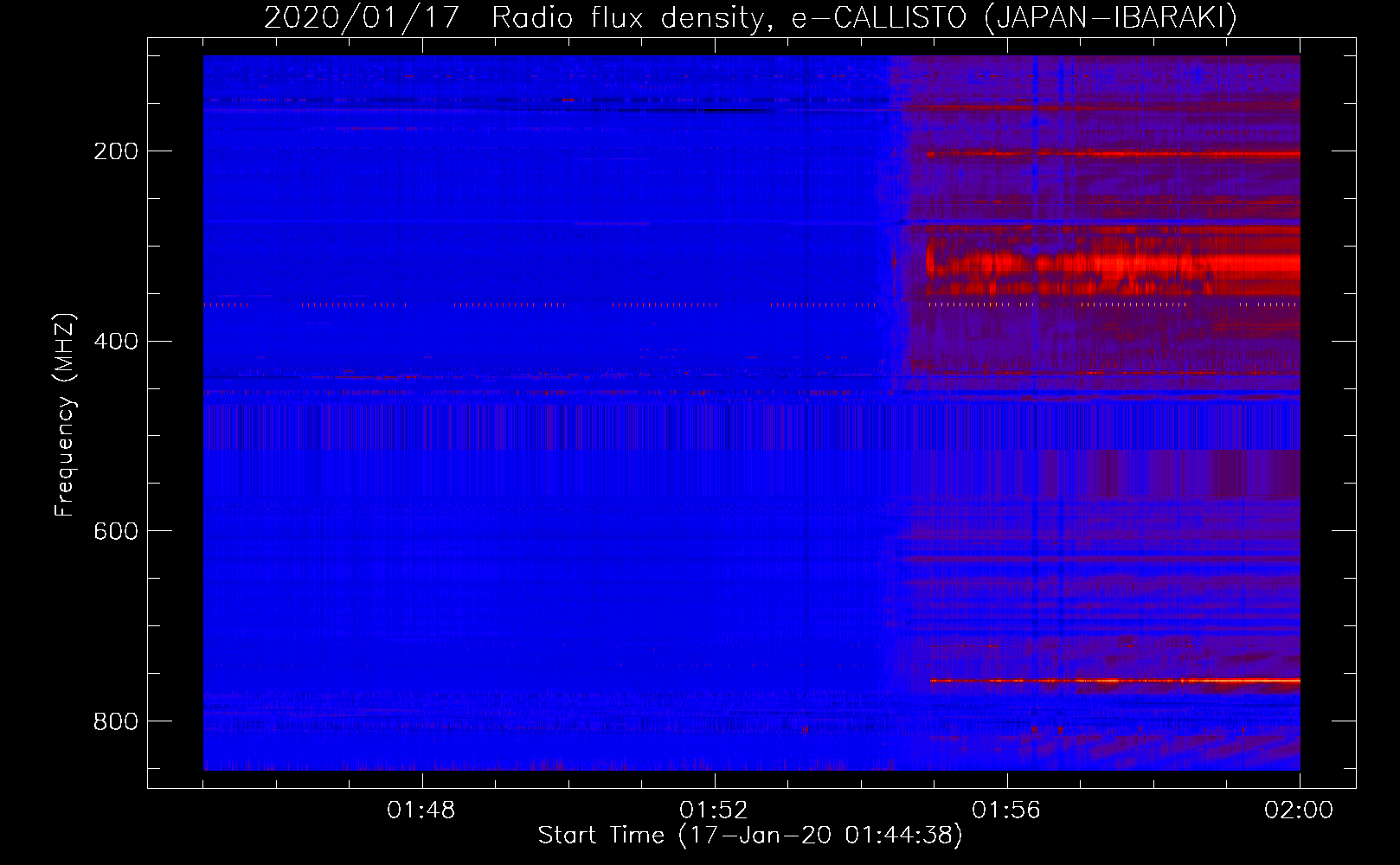
Task: Click the Frequency (MHZ) axis title
Action: 65,414
